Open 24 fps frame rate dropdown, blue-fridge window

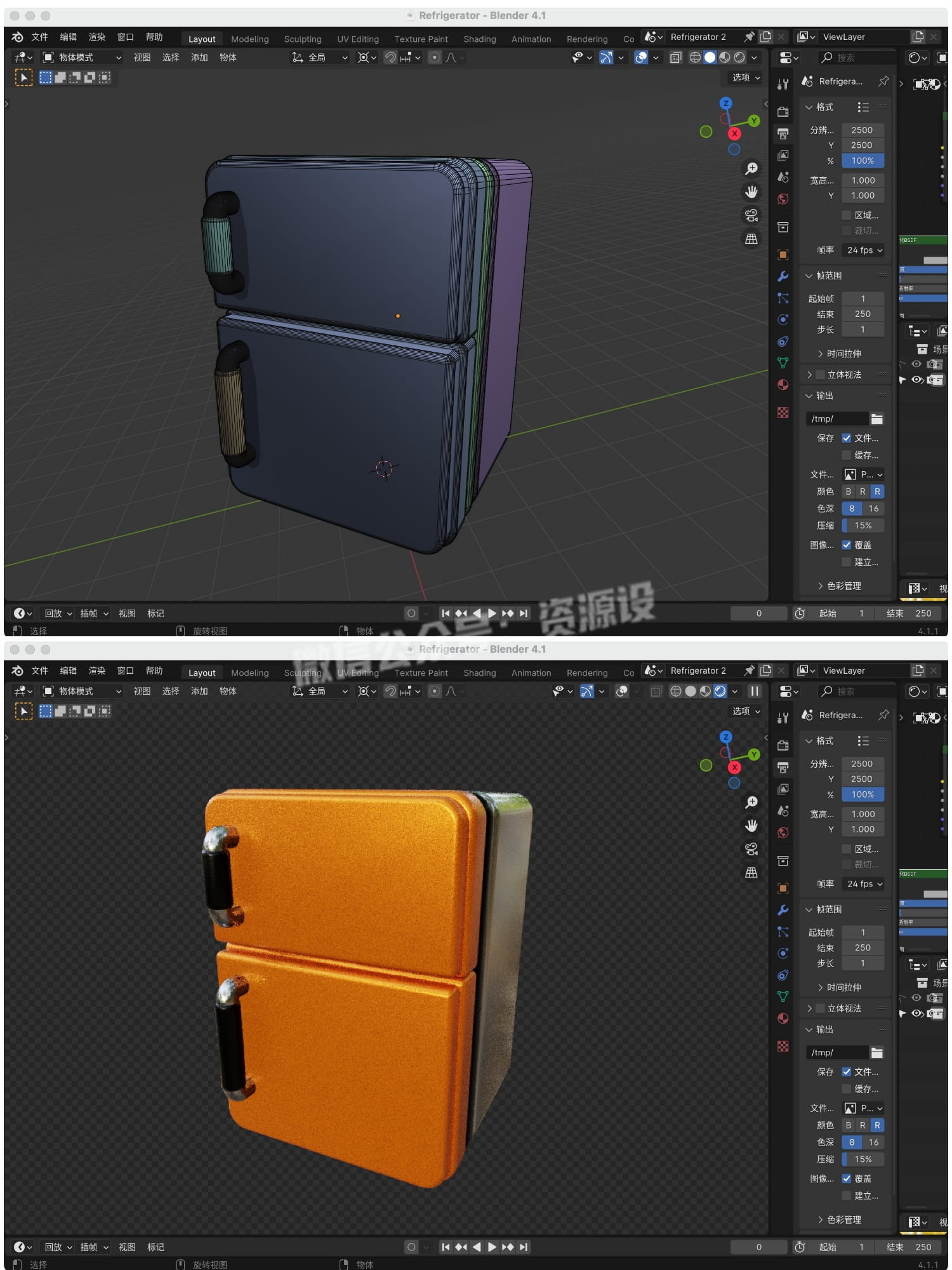863,250
